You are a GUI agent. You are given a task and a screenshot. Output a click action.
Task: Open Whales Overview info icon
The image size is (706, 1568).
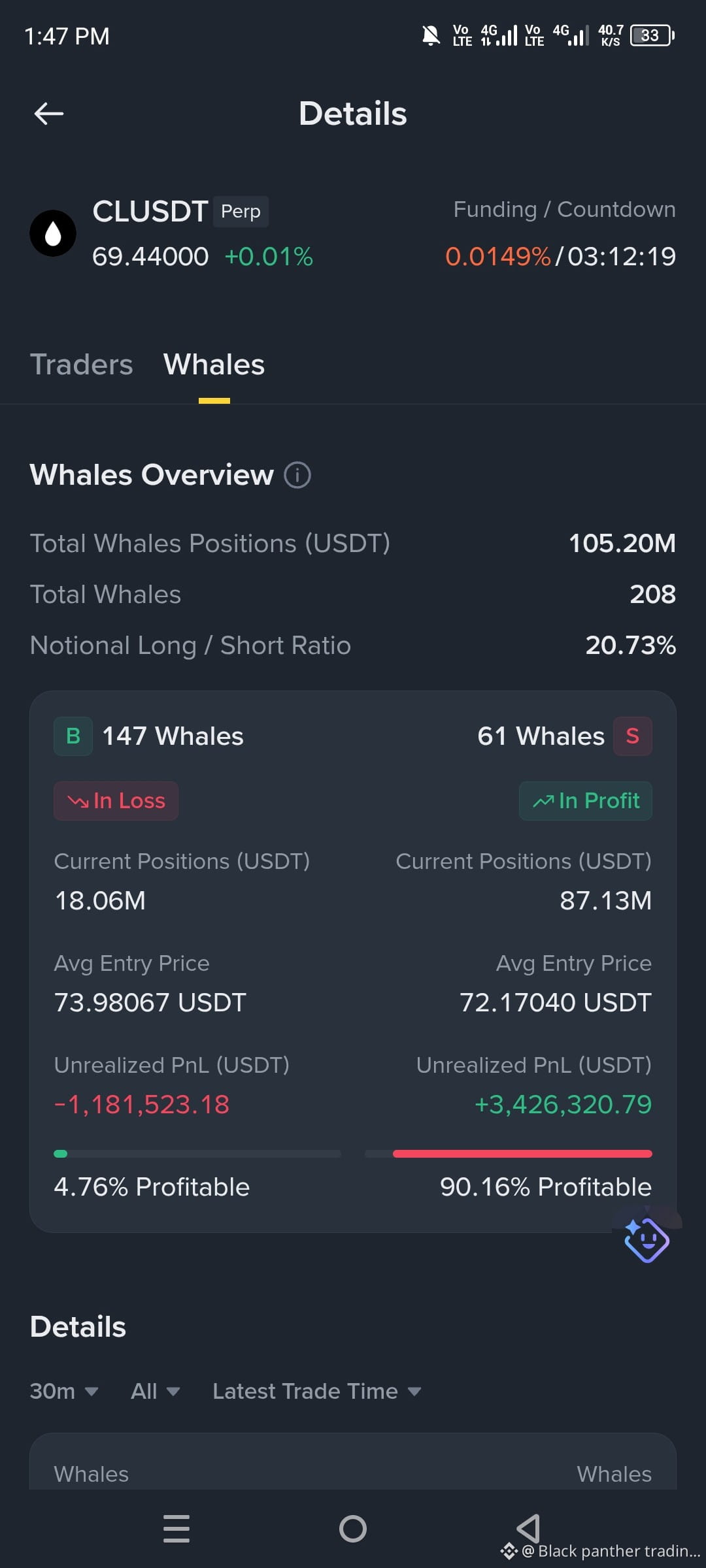coord(297,475)
